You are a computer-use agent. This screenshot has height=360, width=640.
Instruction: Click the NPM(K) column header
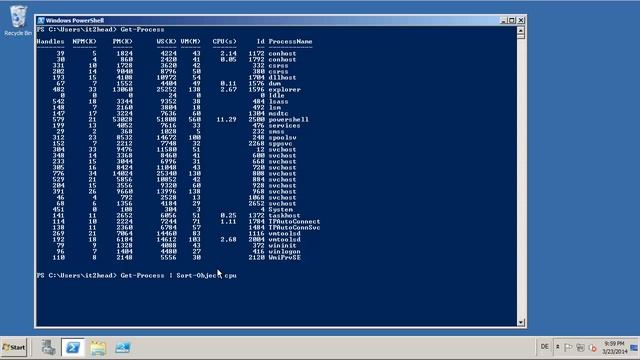pos(84,42)
